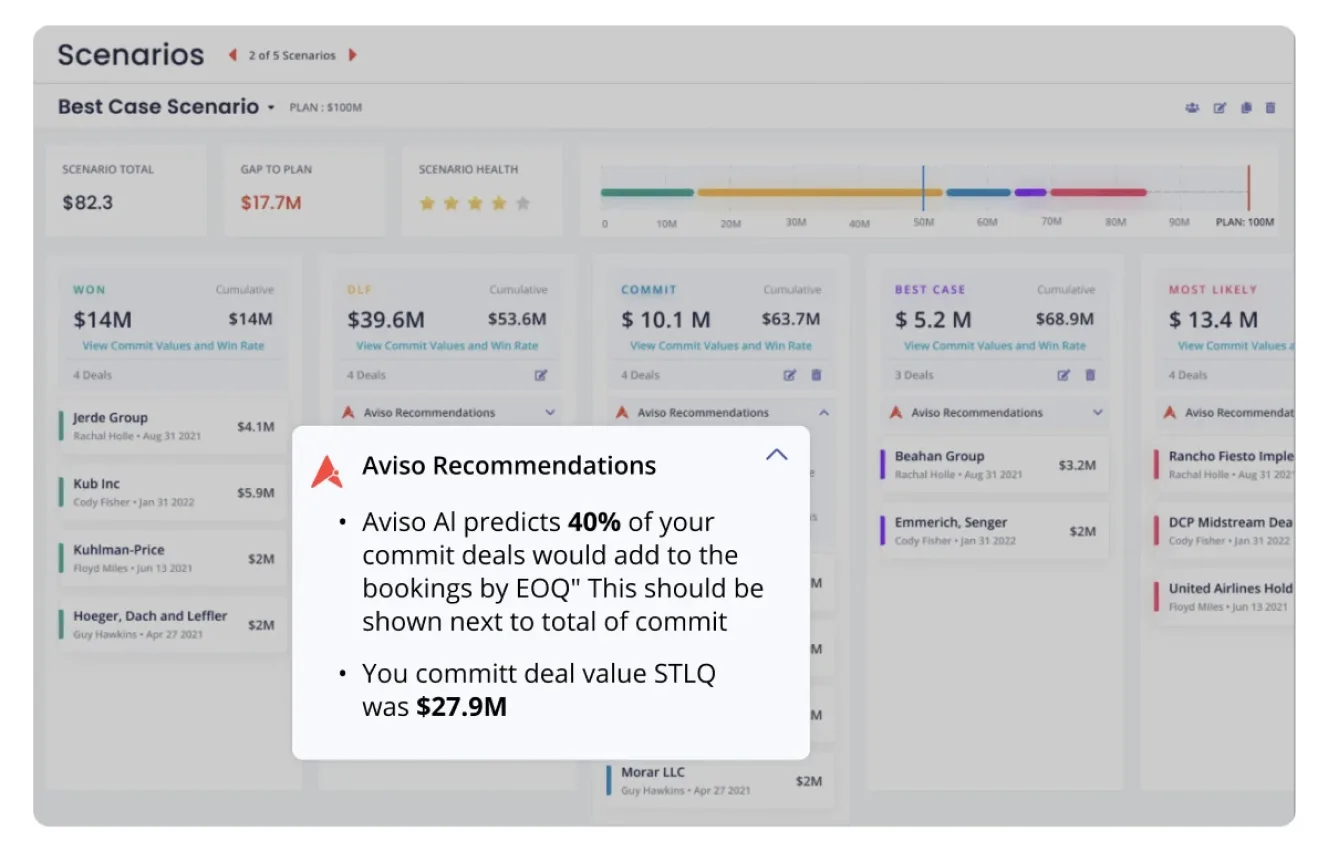Click the Commit cumulative $63.7M value
Viewport: 1328px width, 852px height.
[x=791, y=320]
